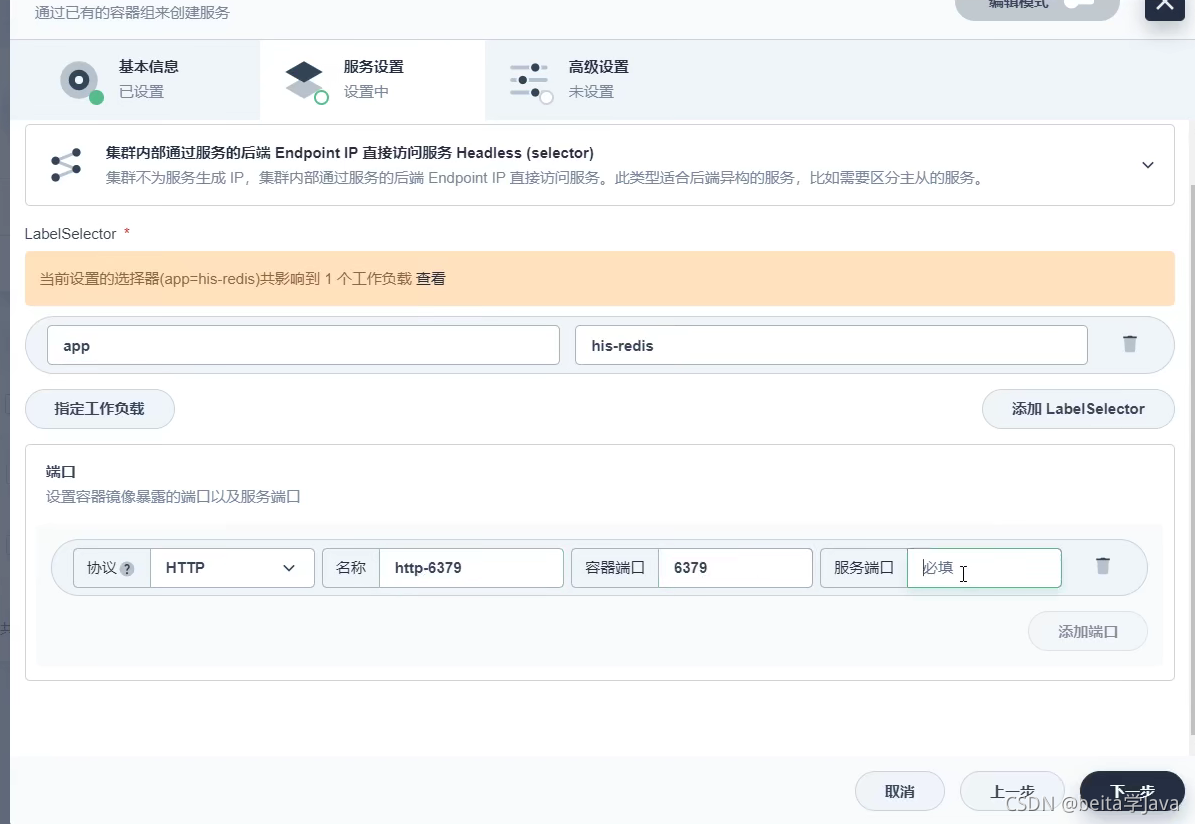Click the 添加端口 button
The height and width of the screenshot is (824, 1195).
(1088, 631)
